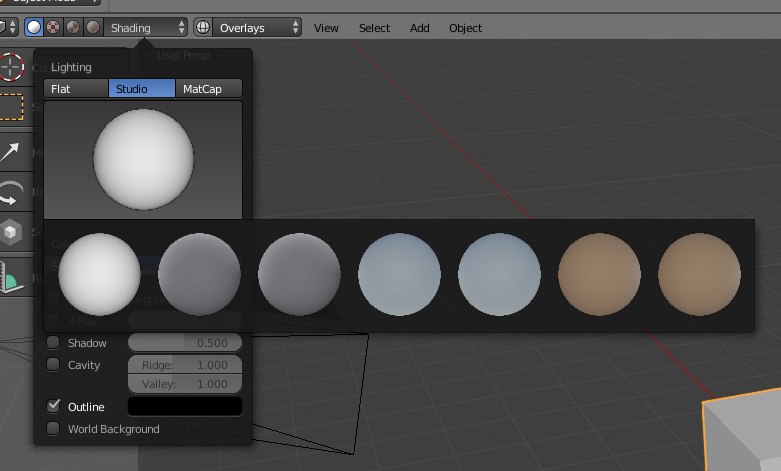Select the Select Box tool
The image size is (781, 471).
pos(11,107)
